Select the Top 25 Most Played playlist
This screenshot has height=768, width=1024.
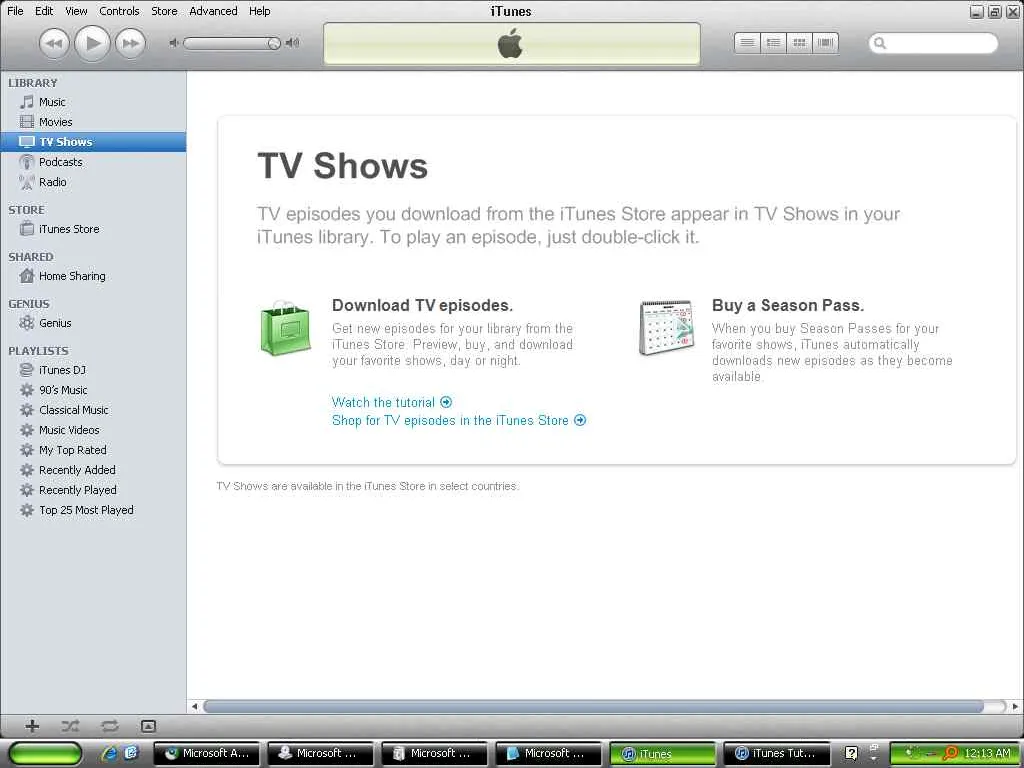(93, 510)
